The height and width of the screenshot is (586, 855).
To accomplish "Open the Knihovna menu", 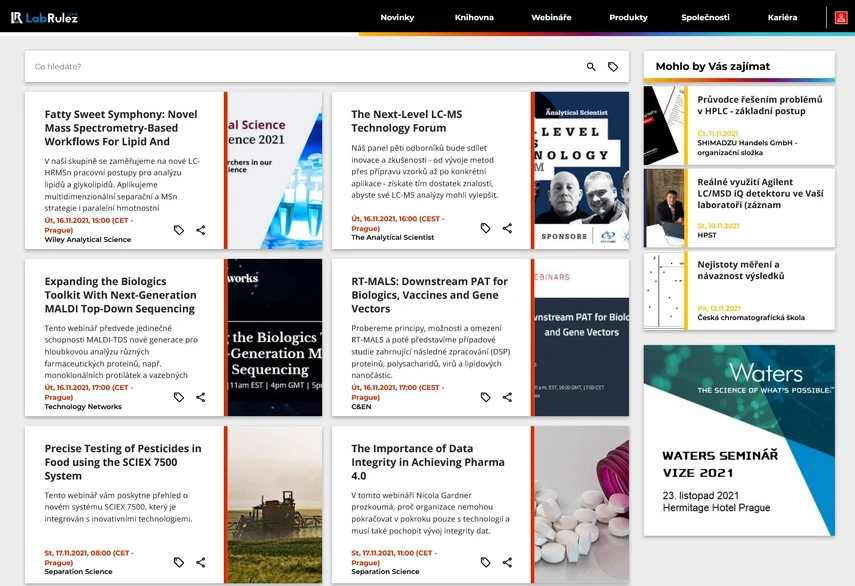I will [474, 17].
